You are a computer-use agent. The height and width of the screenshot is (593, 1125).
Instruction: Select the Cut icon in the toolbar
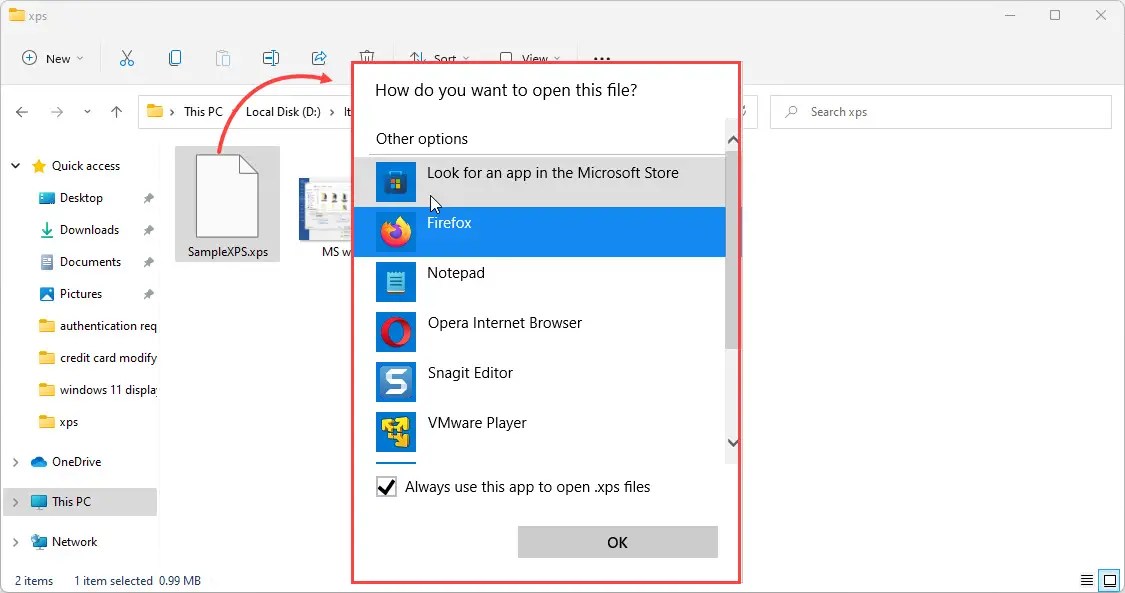[x=127, y=58]
